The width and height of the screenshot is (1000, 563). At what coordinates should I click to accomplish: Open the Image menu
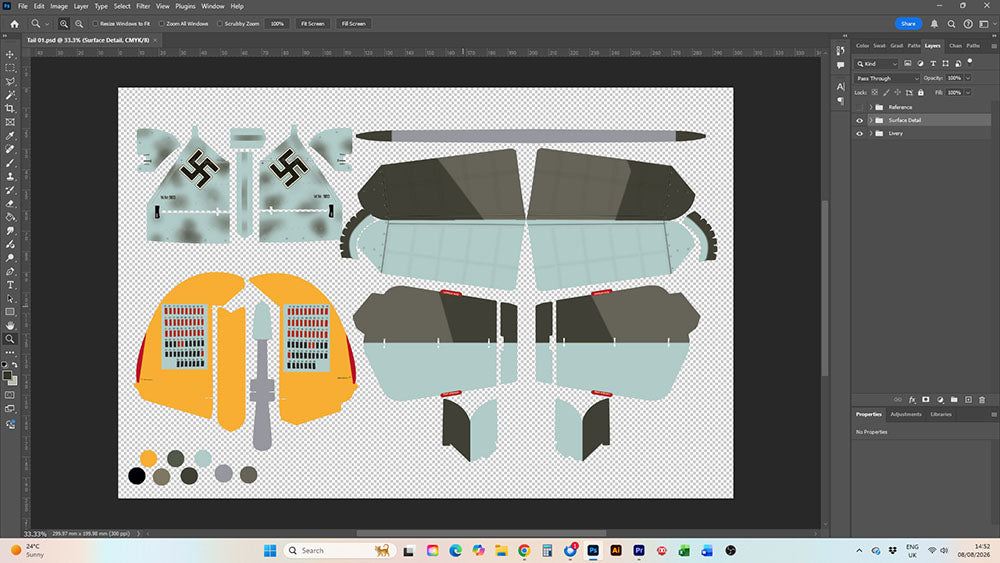[59, 6]
